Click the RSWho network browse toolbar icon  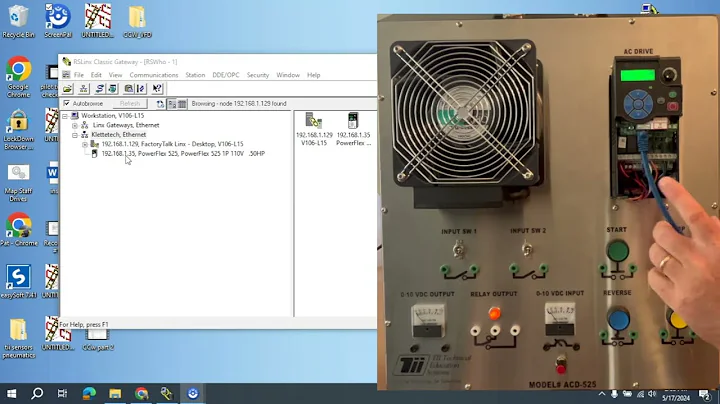[84, 89]
